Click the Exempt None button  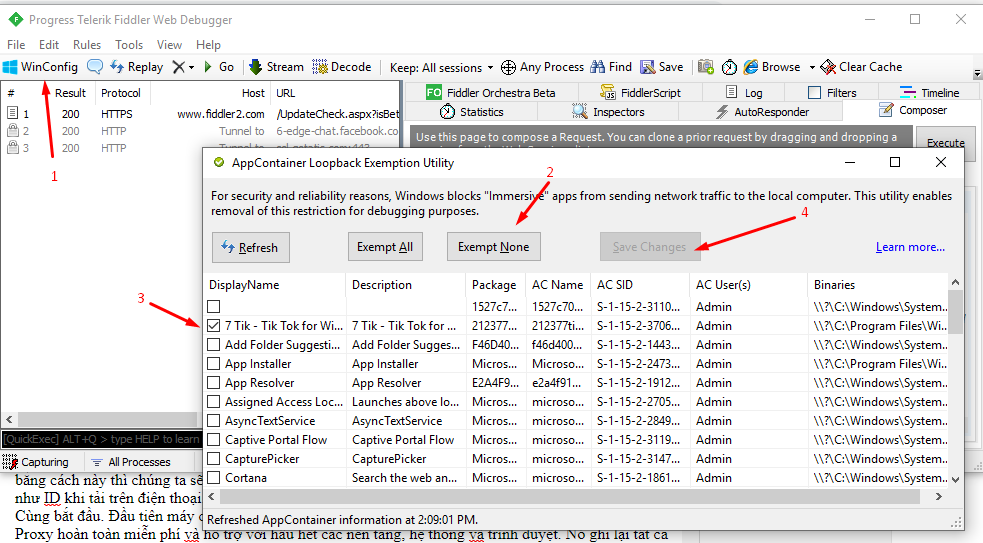pos(493,247)
